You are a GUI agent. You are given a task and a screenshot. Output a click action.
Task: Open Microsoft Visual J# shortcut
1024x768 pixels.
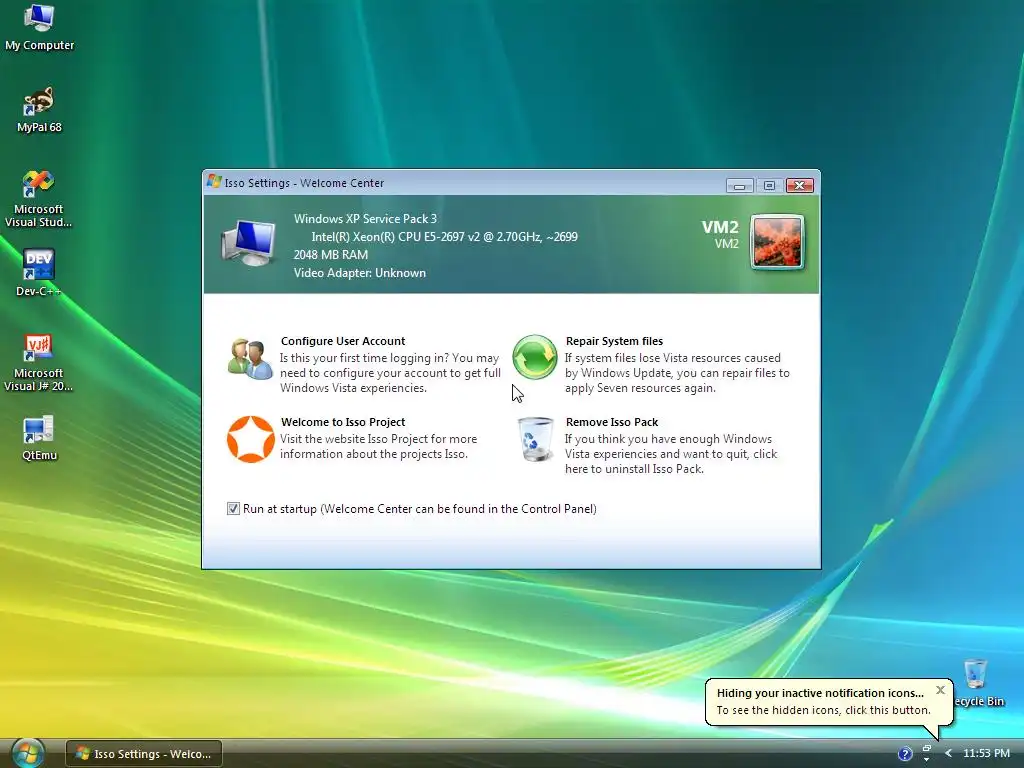(39, 363)
